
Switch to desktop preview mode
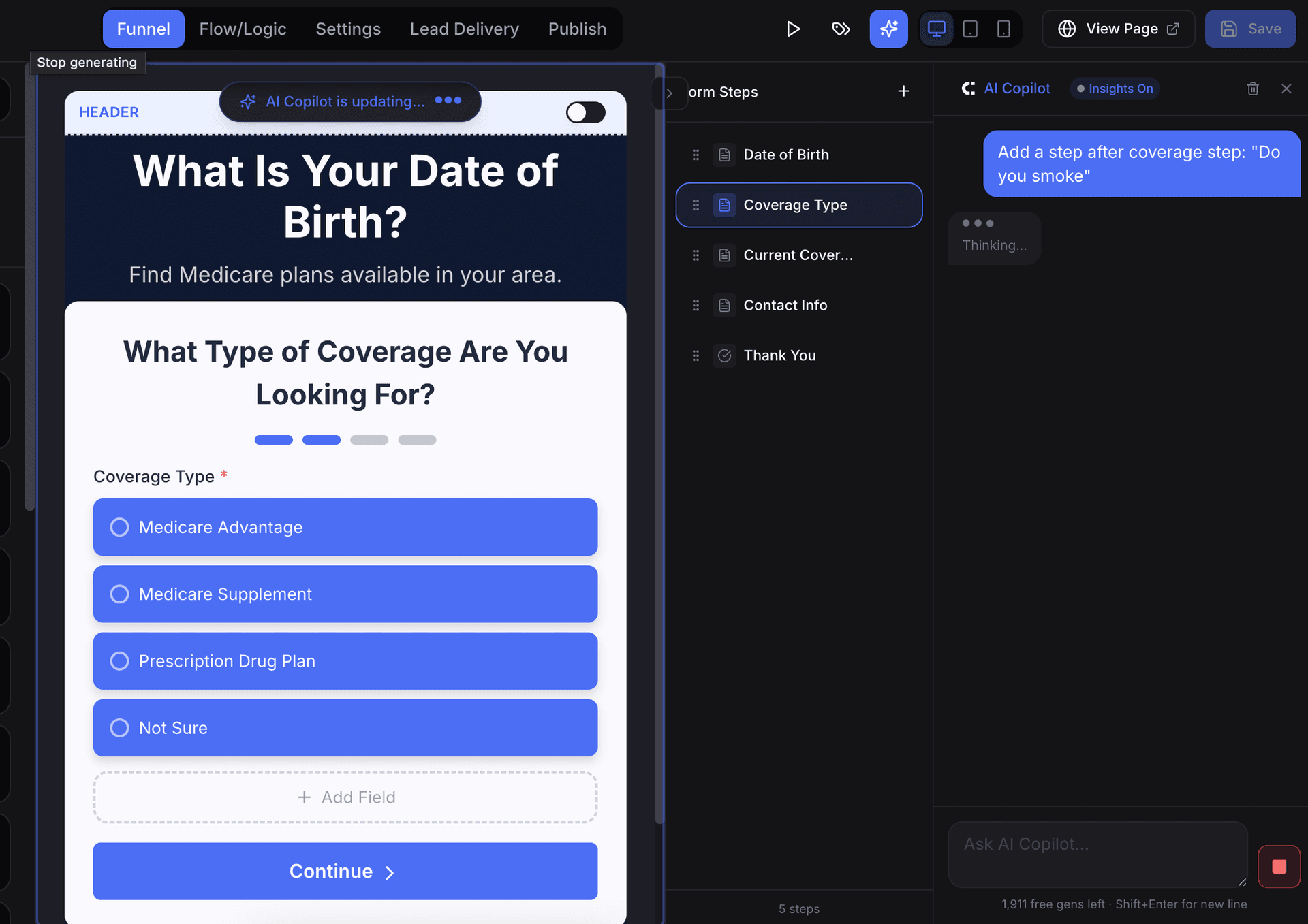tap(937, 29)
